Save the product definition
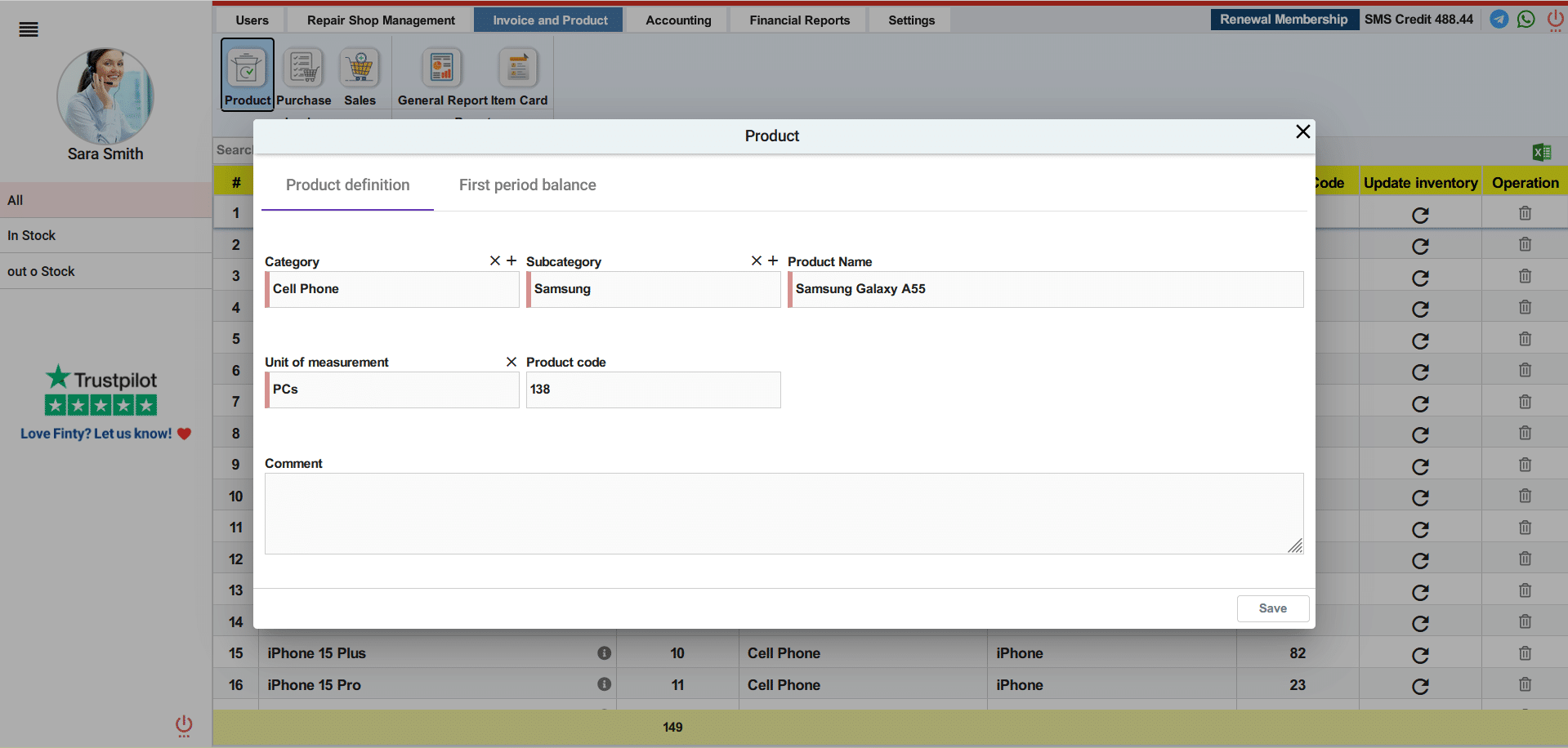 point(1272,608)
